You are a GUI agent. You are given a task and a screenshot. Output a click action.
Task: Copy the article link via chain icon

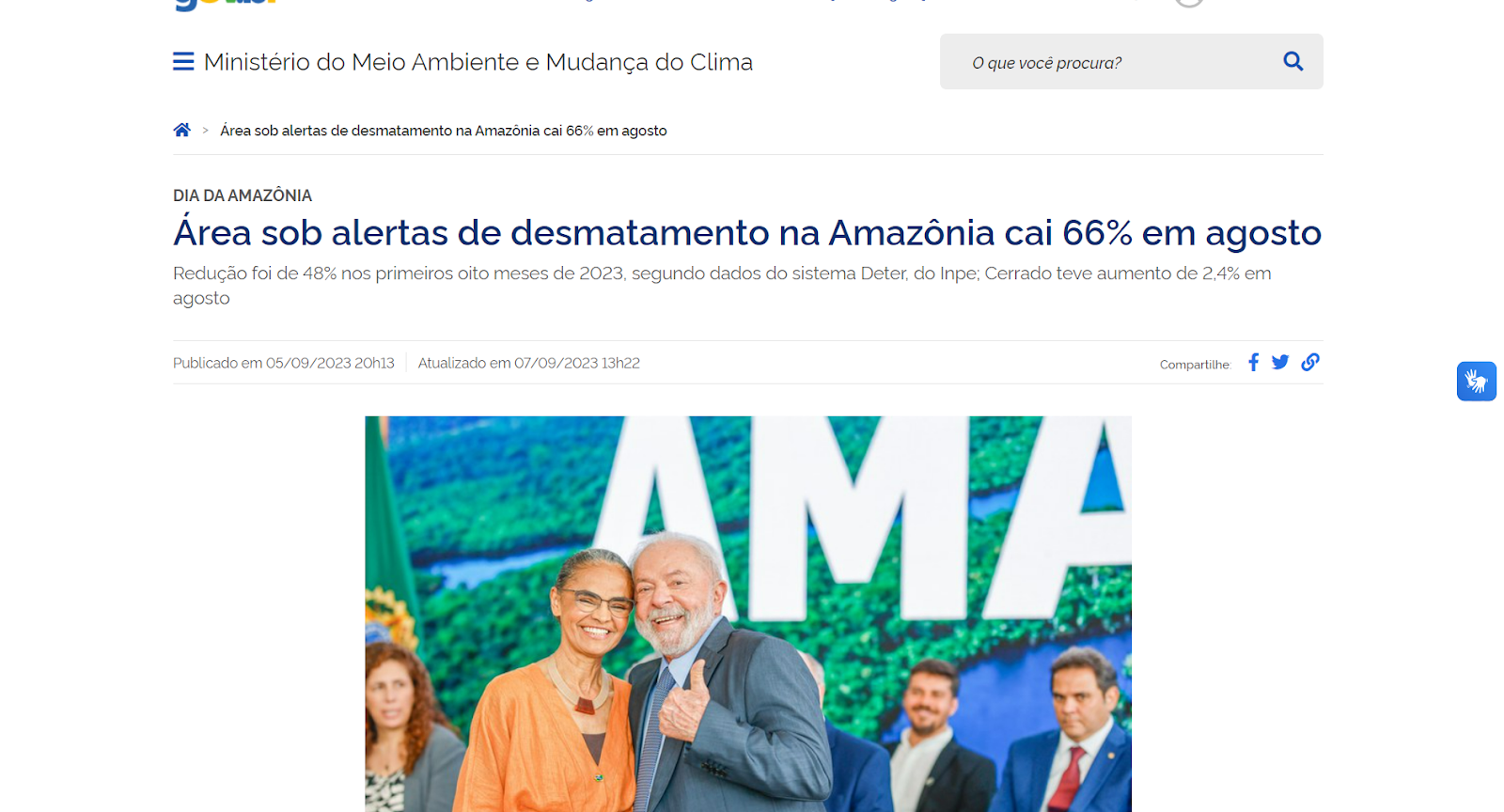[1310, 362]
